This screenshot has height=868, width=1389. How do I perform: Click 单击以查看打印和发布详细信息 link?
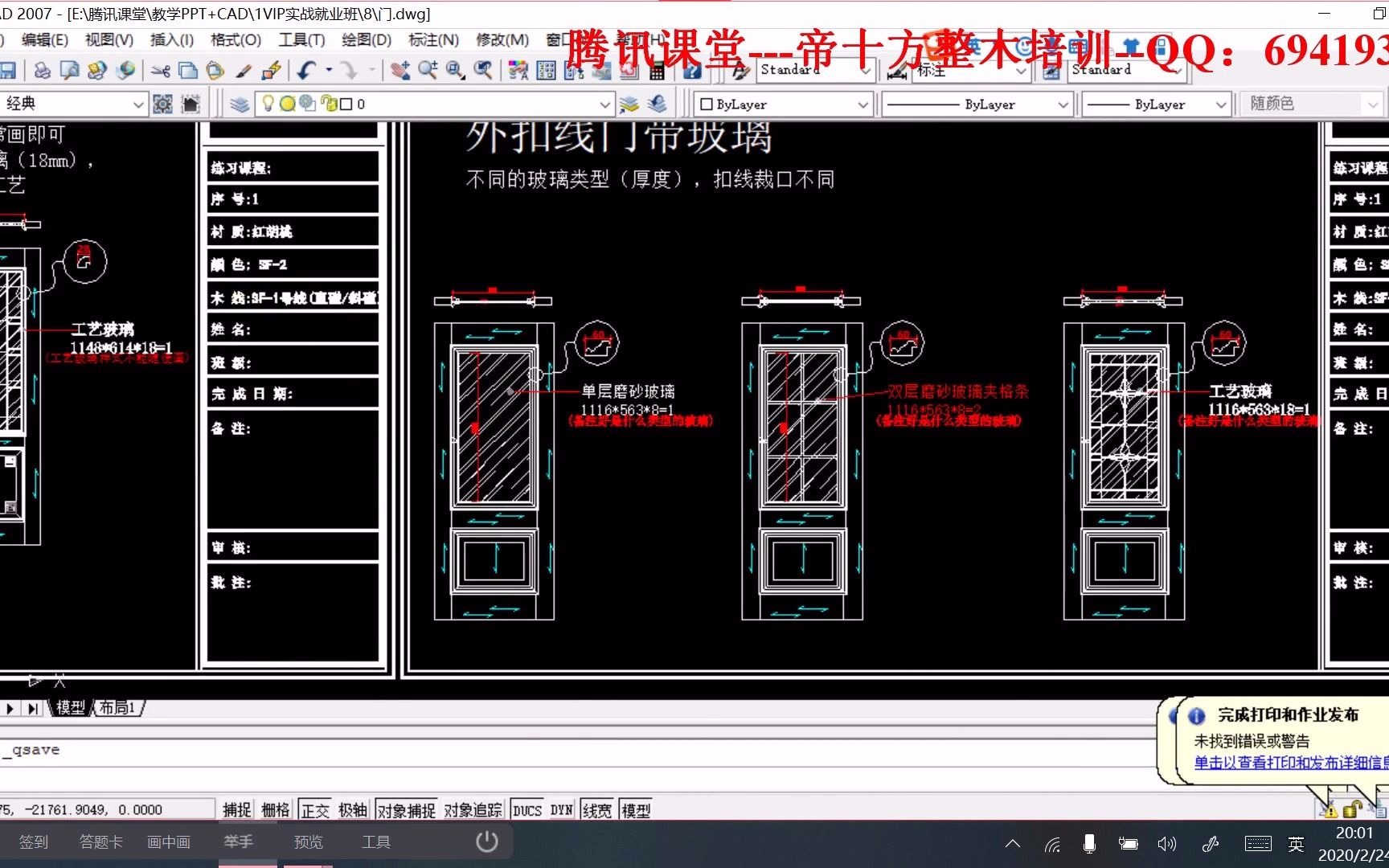(1290, 763)
